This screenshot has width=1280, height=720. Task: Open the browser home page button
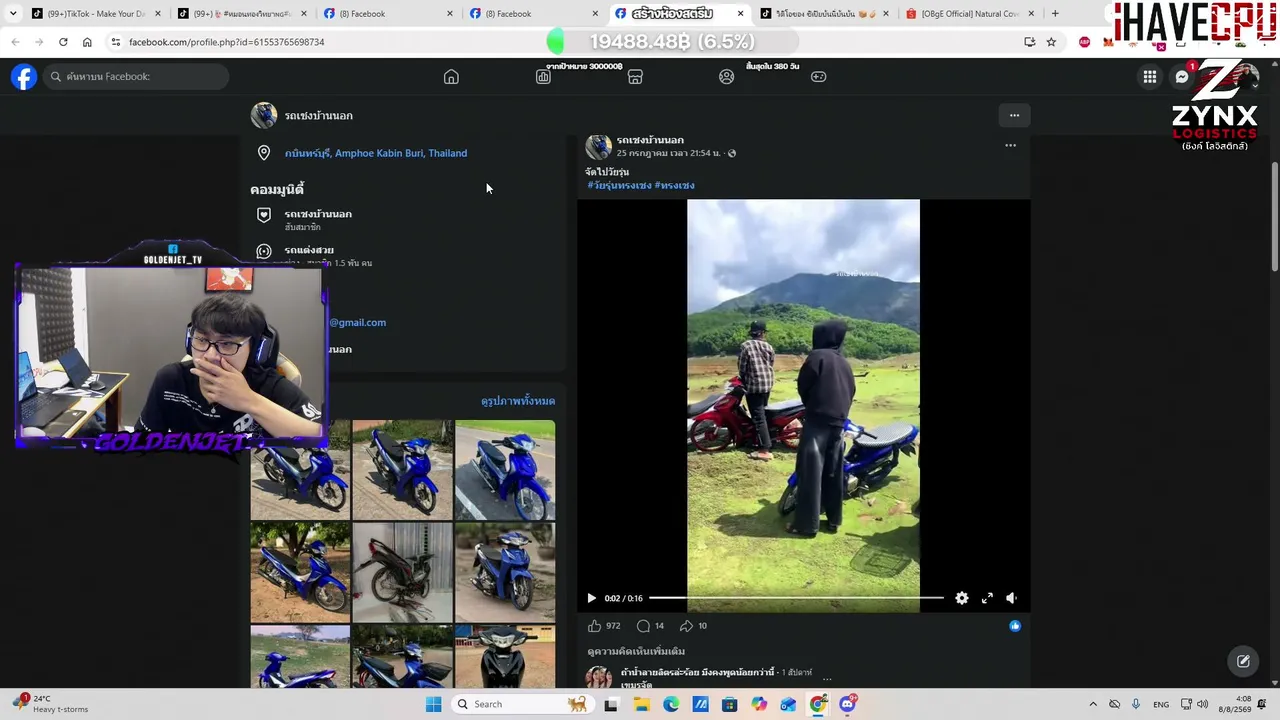pyautogui.click(x=87, y=42)
